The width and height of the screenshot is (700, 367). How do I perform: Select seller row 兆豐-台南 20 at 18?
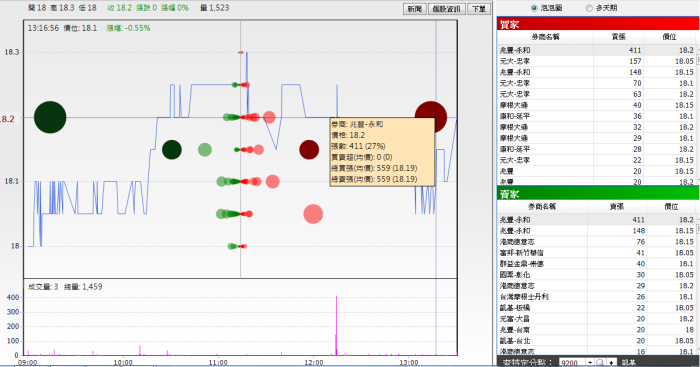pos(596,329)
